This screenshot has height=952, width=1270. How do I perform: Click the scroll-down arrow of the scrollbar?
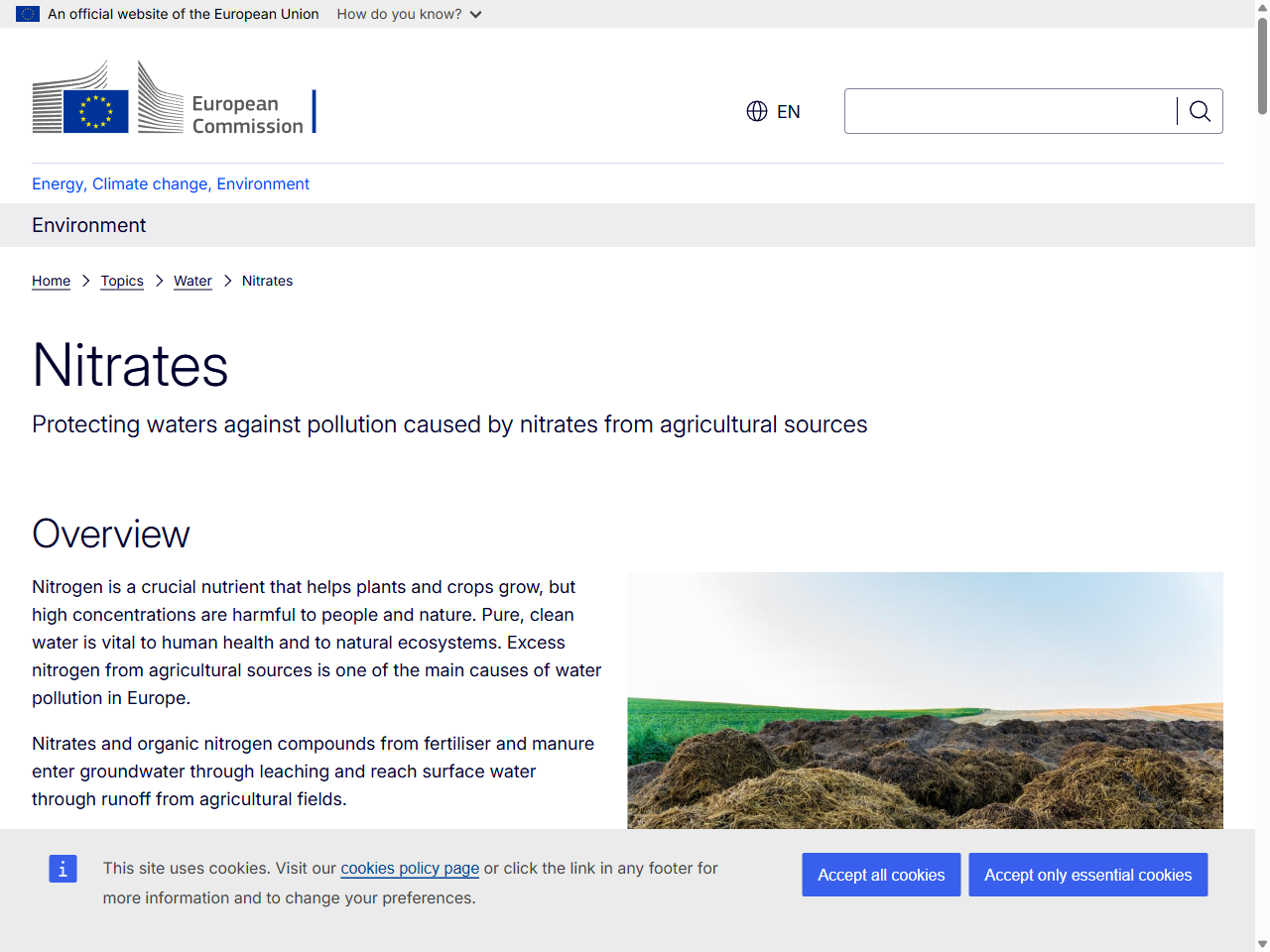[x=1261, y=944]
